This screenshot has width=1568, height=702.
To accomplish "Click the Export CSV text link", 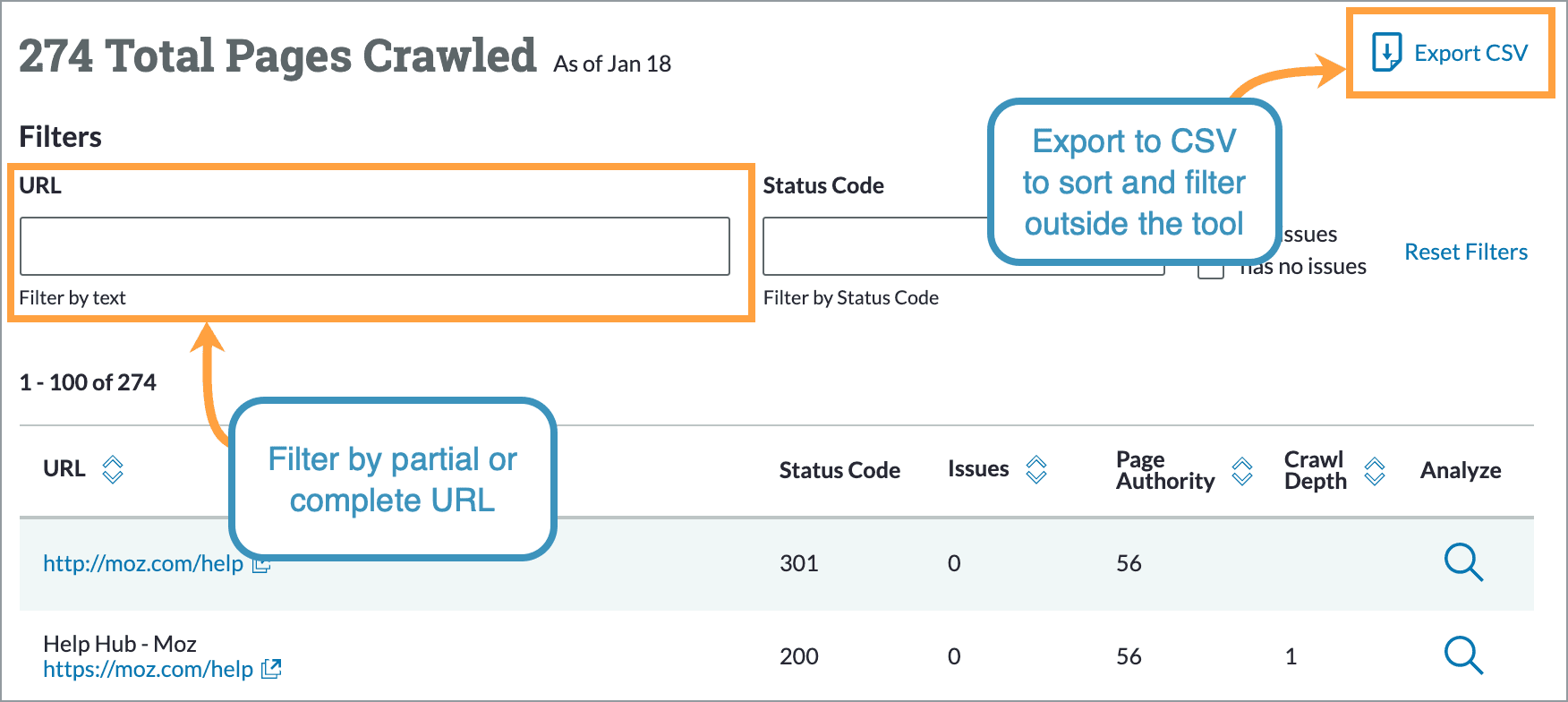I will (x=1470, y=54).
